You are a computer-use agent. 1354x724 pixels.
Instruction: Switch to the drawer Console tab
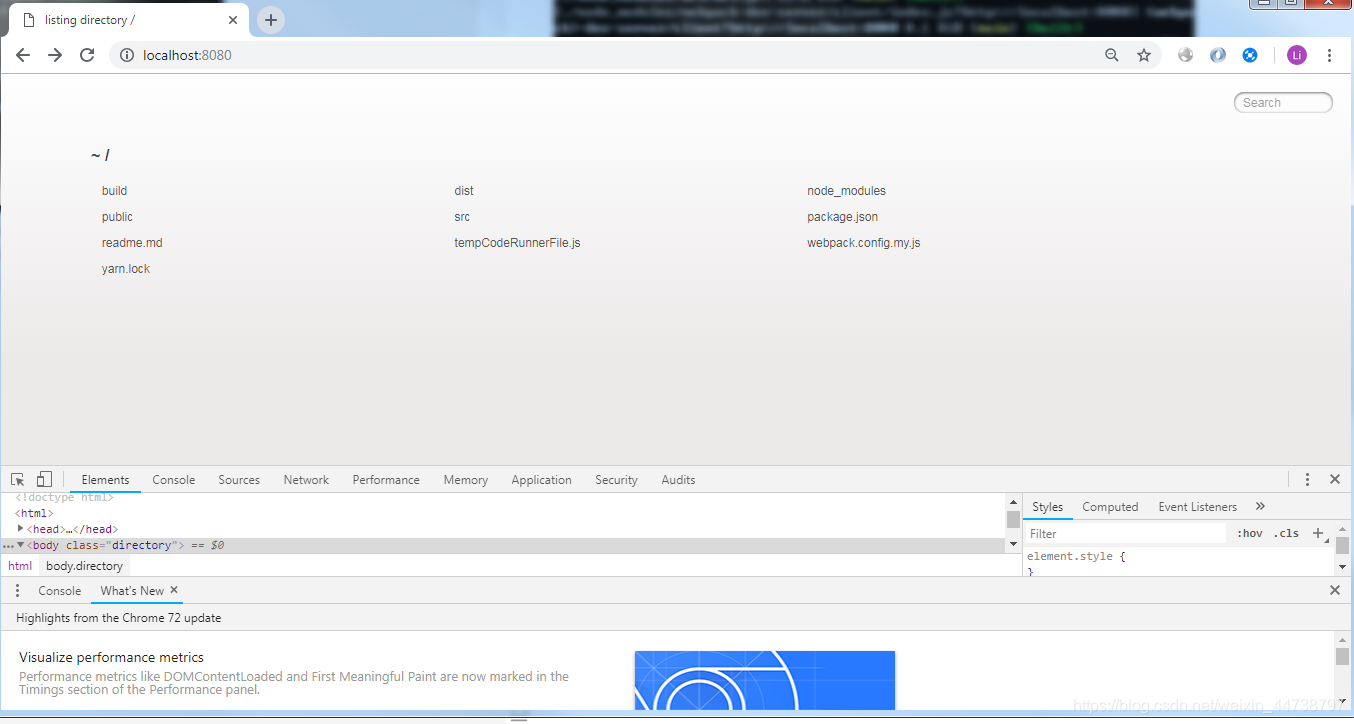point(60,591)
